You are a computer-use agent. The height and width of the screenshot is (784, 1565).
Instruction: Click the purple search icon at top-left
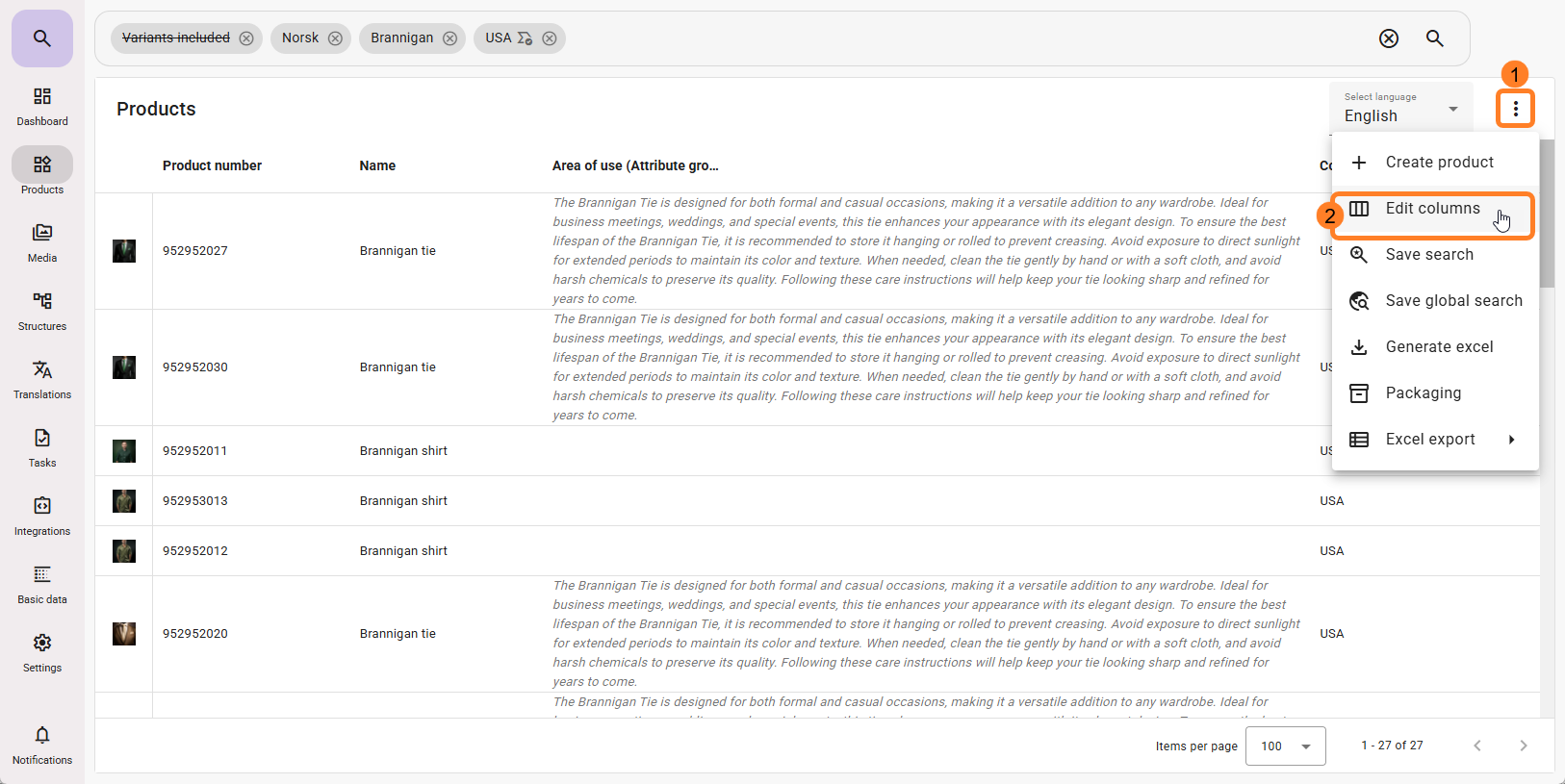tap(41, 38)
